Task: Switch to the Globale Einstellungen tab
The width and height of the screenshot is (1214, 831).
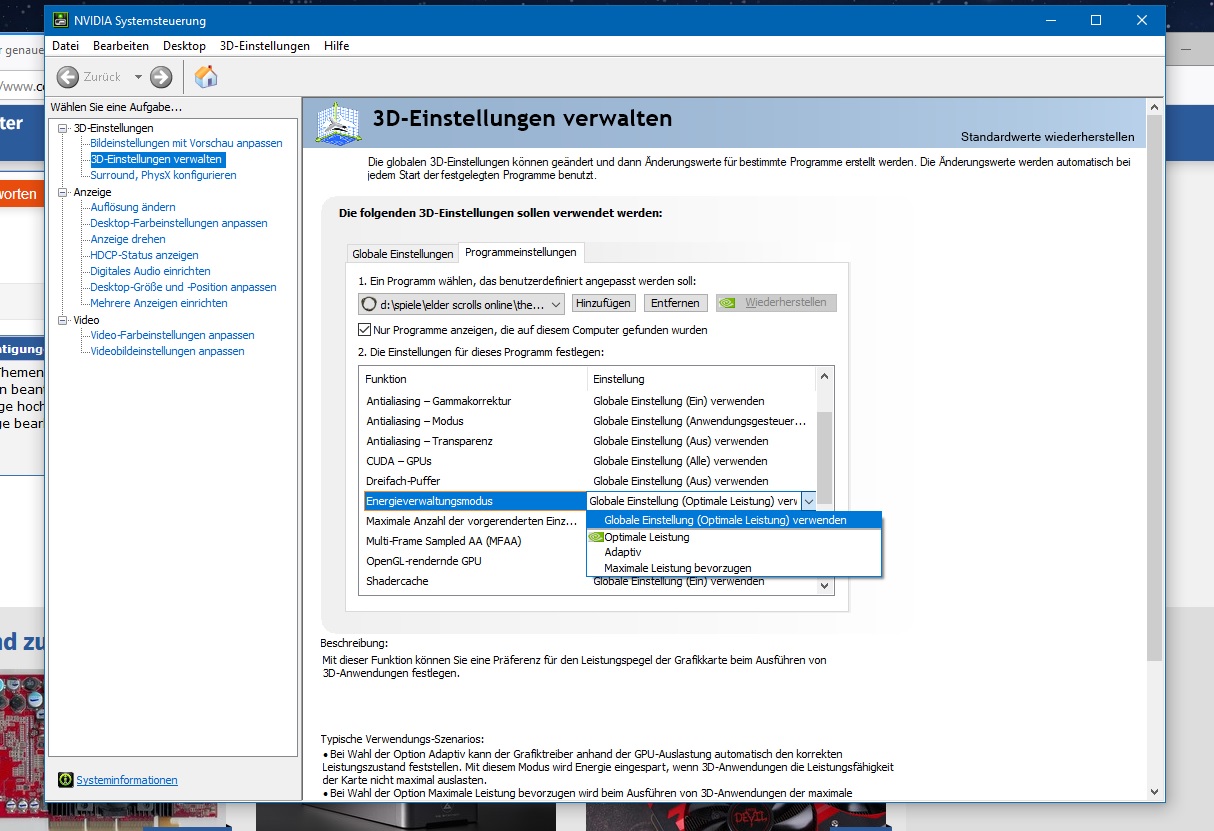Action: click(402, 254)
